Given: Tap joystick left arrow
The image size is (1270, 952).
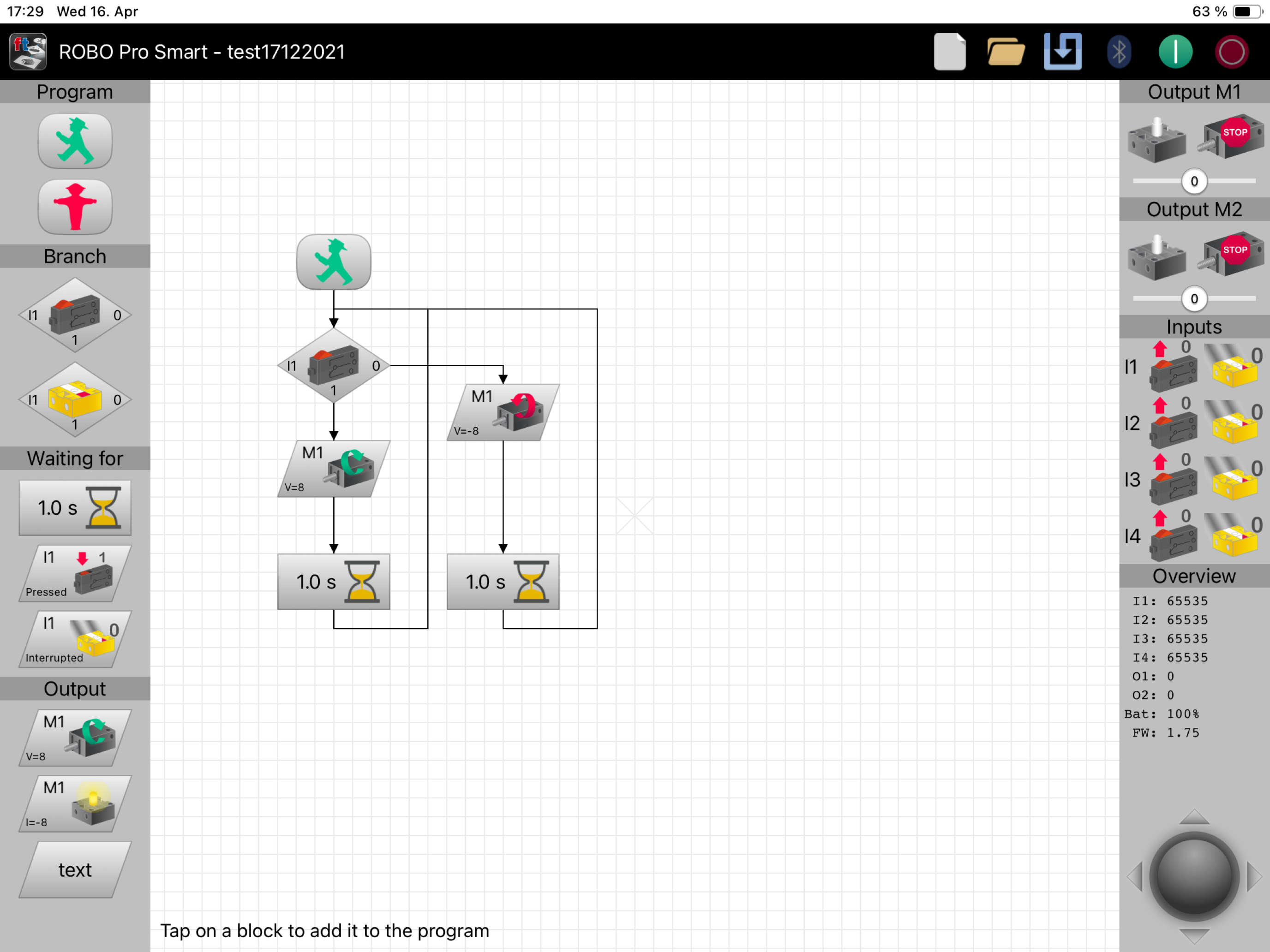Looking at the screenshot, I should point(1135,876).
